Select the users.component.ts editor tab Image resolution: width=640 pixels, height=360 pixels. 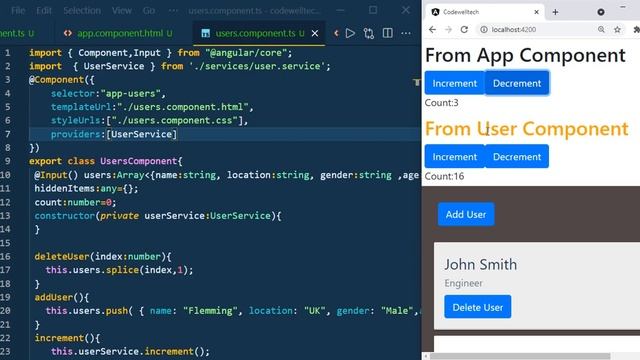259,33
